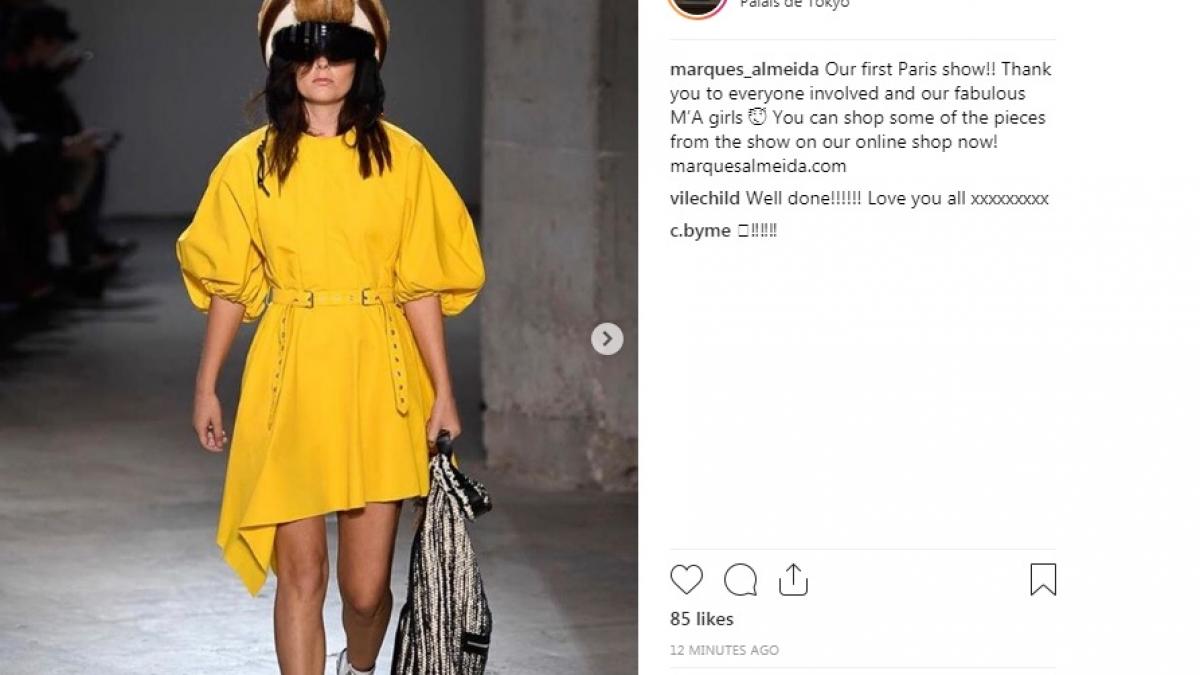This screenshot has height=675, width=1200.
Task: Open the poster's round profile avatar
Action: pyautogui.click(x=697, y=5)
